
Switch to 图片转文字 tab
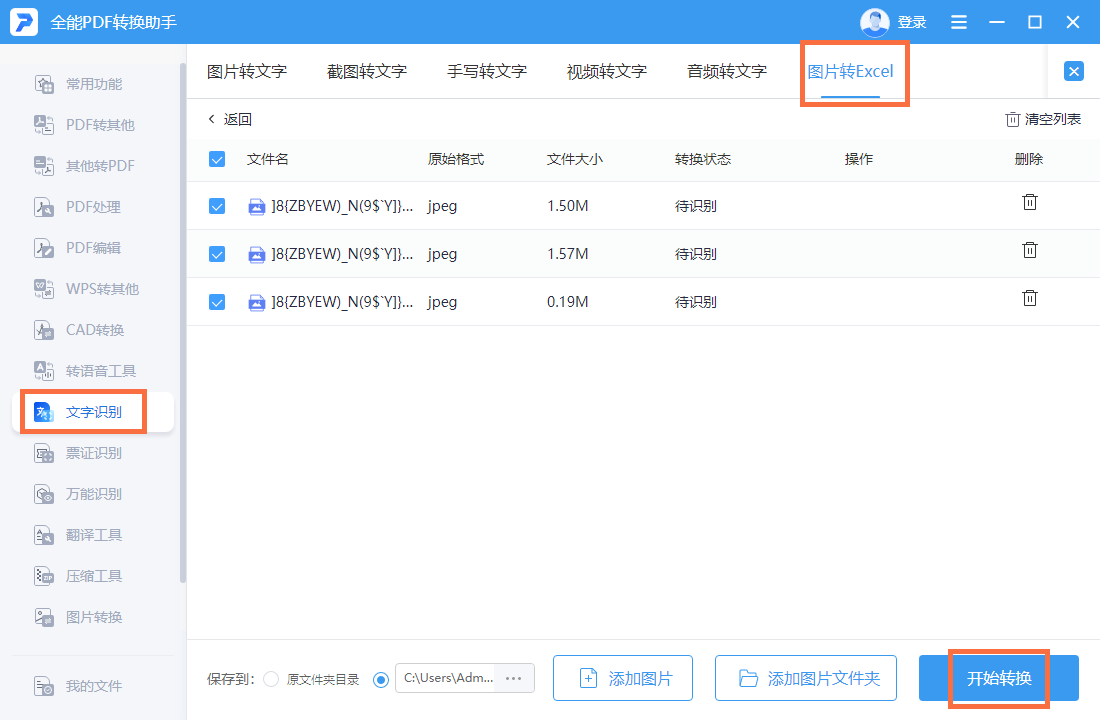247,71
